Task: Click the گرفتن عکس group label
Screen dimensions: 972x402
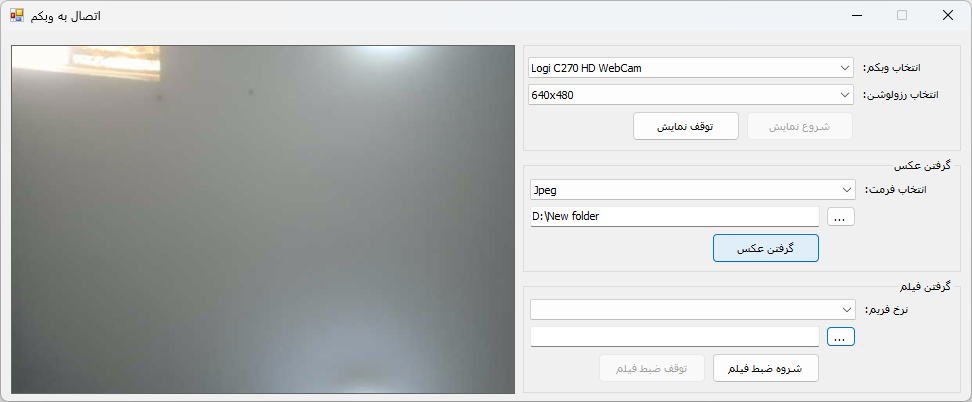Action: (922, 166)
